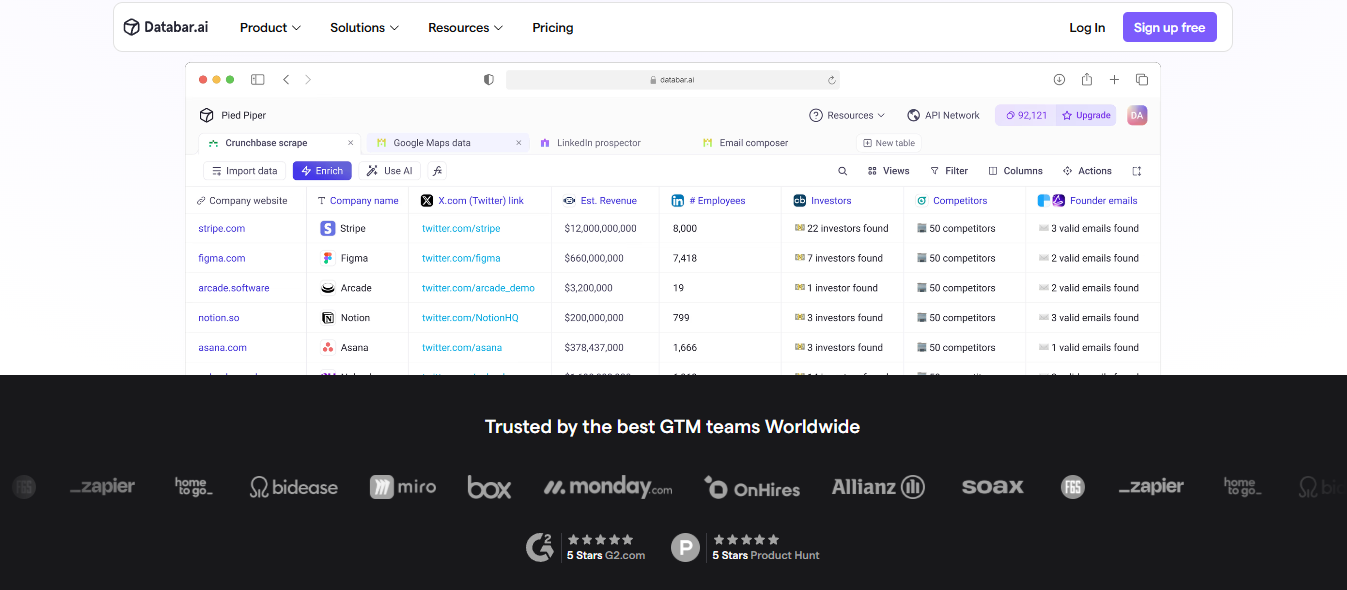Open the Views menu

pos(888,171)
